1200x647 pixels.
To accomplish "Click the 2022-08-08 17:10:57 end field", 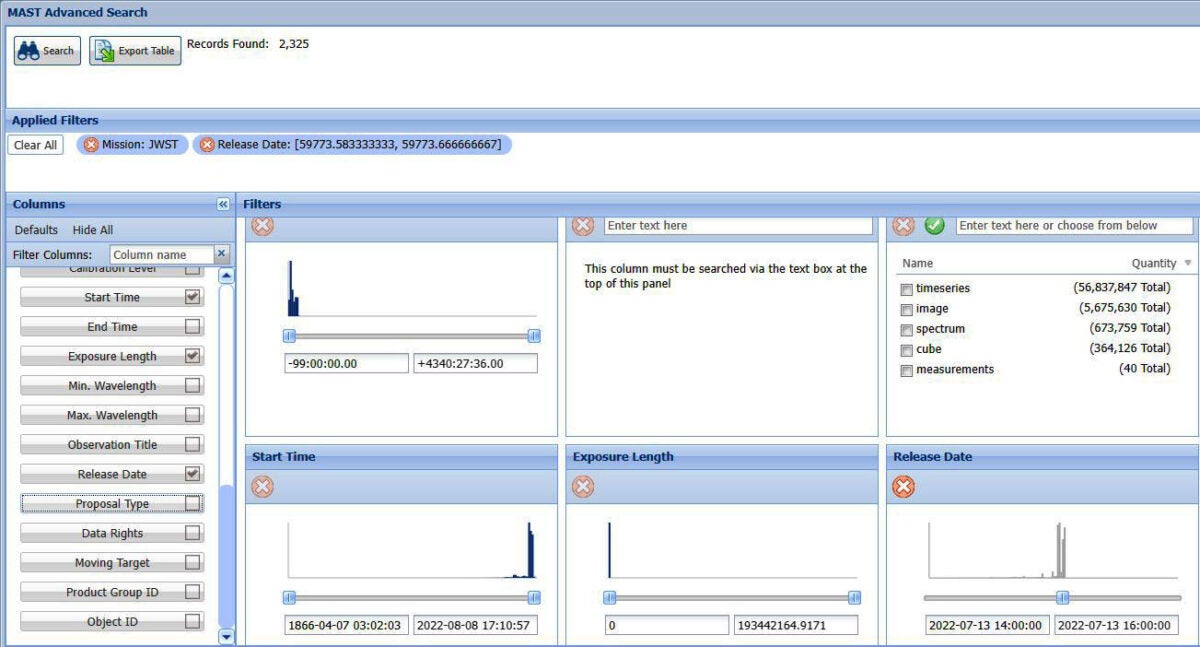I will [x=475, y=625].
